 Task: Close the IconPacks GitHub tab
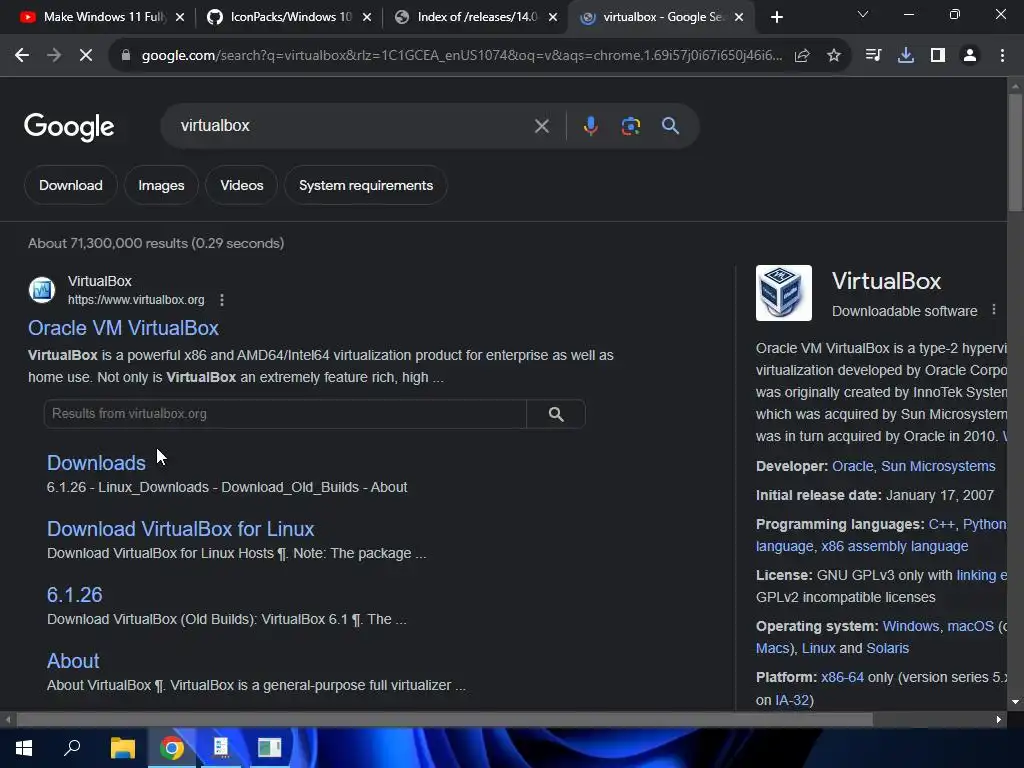tap(367, 17)
